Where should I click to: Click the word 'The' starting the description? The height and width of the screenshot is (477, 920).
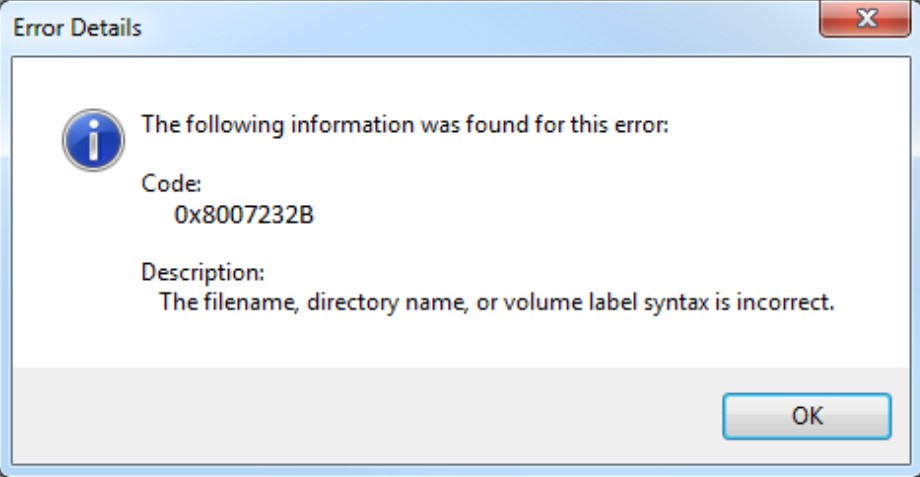(178, 302)
